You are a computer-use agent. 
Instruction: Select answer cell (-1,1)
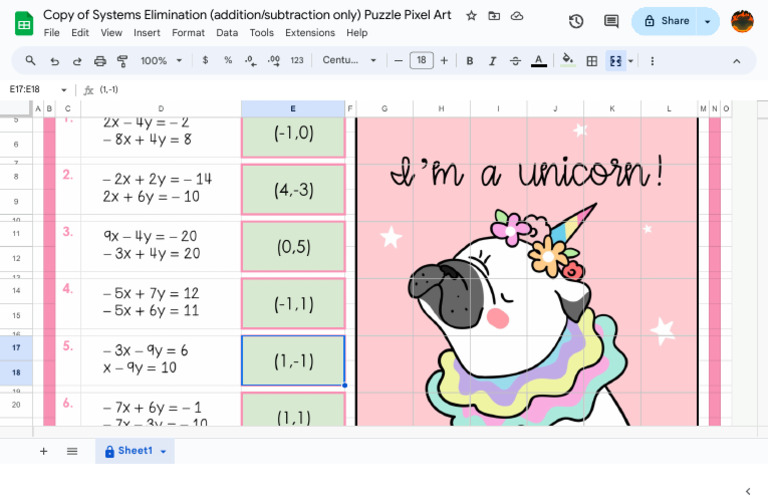tap(293, 304)
